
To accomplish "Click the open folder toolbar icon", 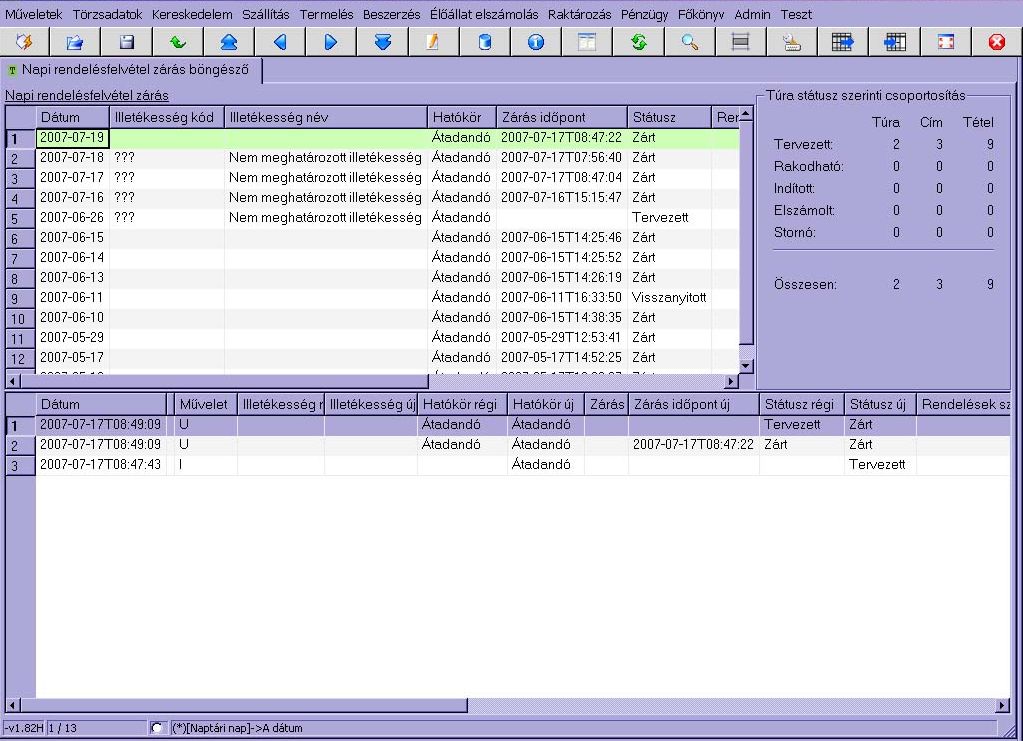I will 76,42.
